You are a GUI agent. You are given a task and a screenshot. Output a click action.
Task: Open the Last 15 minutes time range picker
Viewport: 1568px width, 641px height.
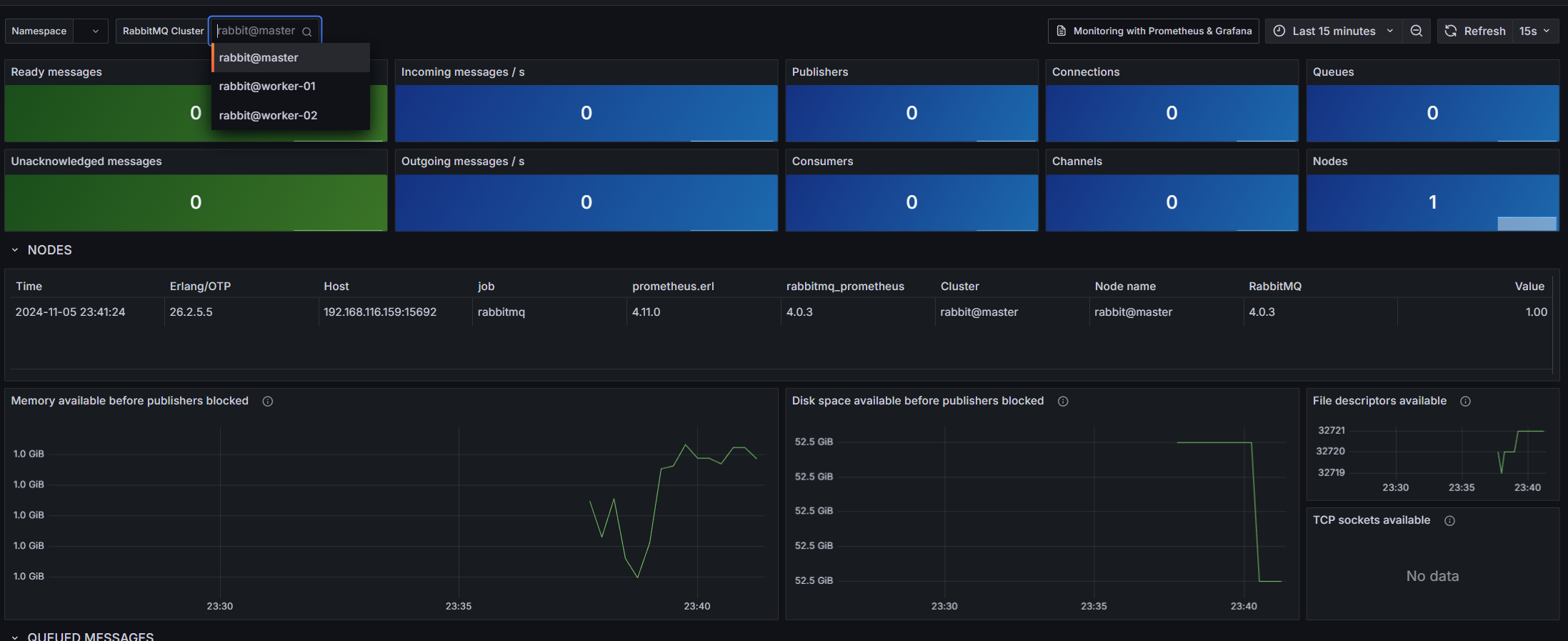click(1333, 31)
